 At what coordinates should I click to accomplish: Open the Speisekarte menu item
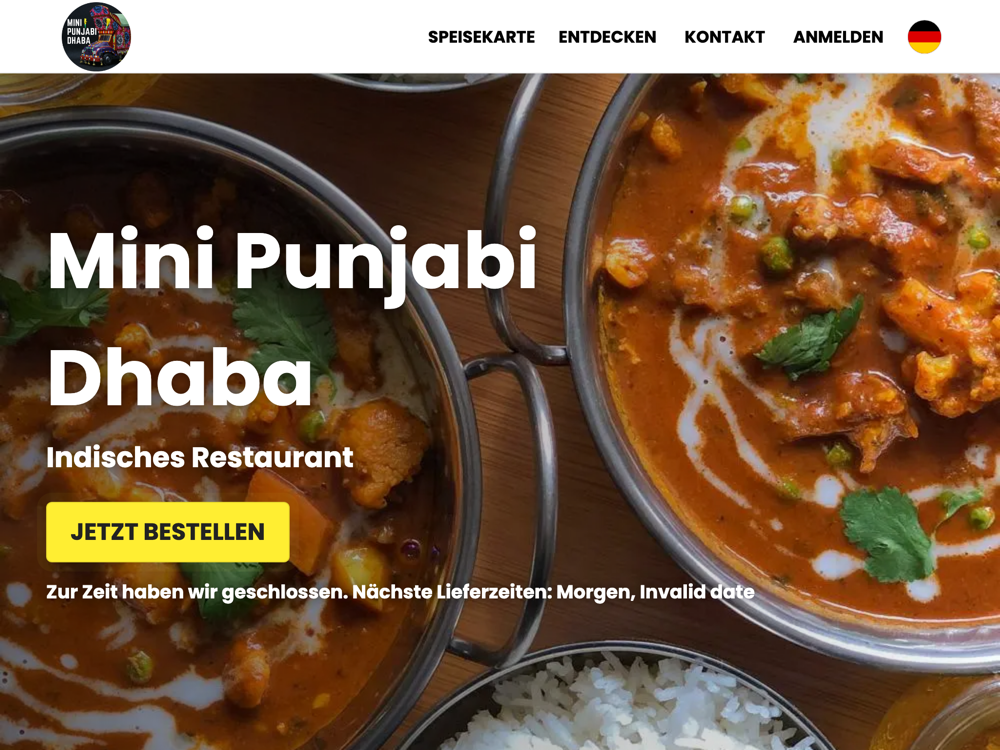482,37
